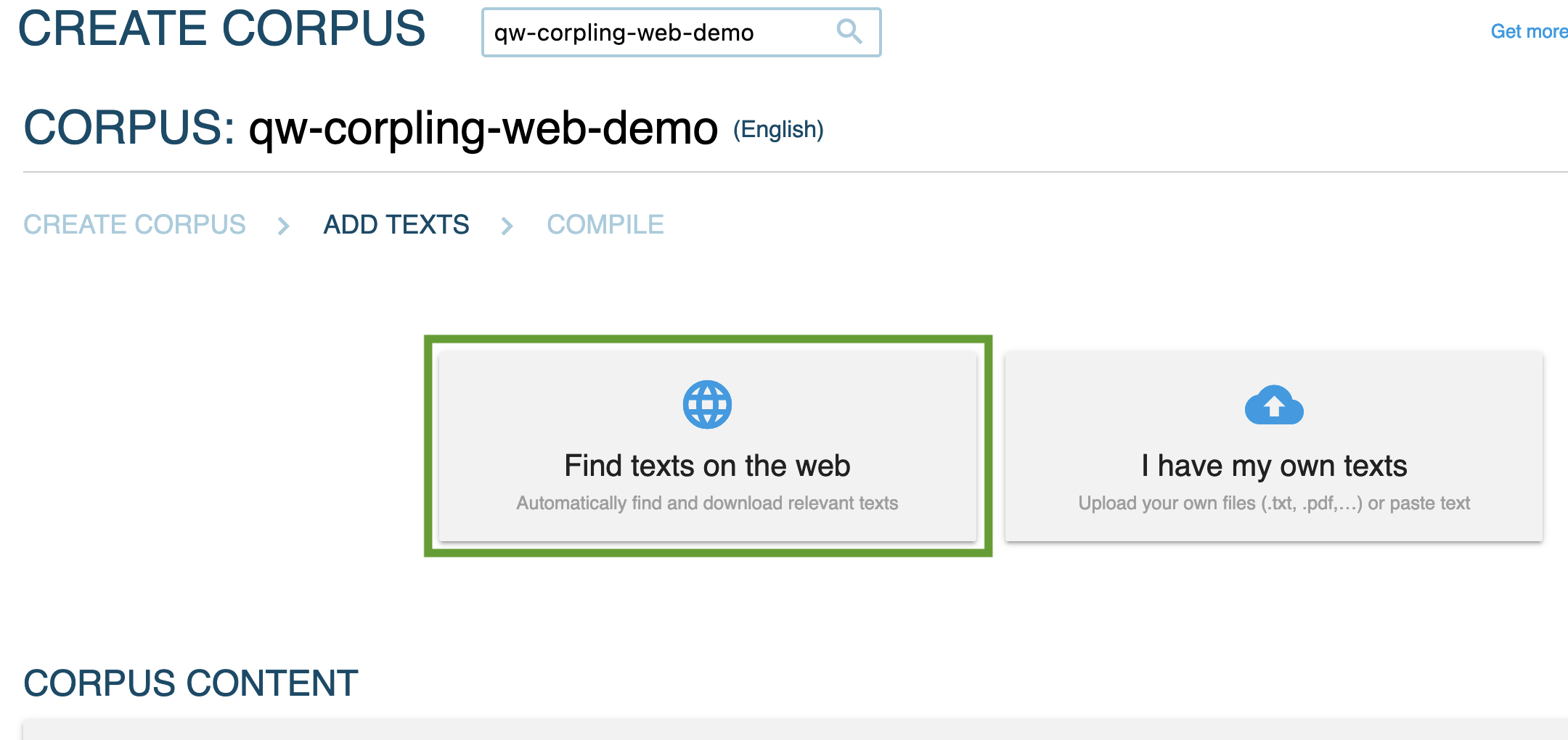Viewport: 1568px width, 740px height.
Task: Click the (English) language label
Action: click(x=778, y=130)
